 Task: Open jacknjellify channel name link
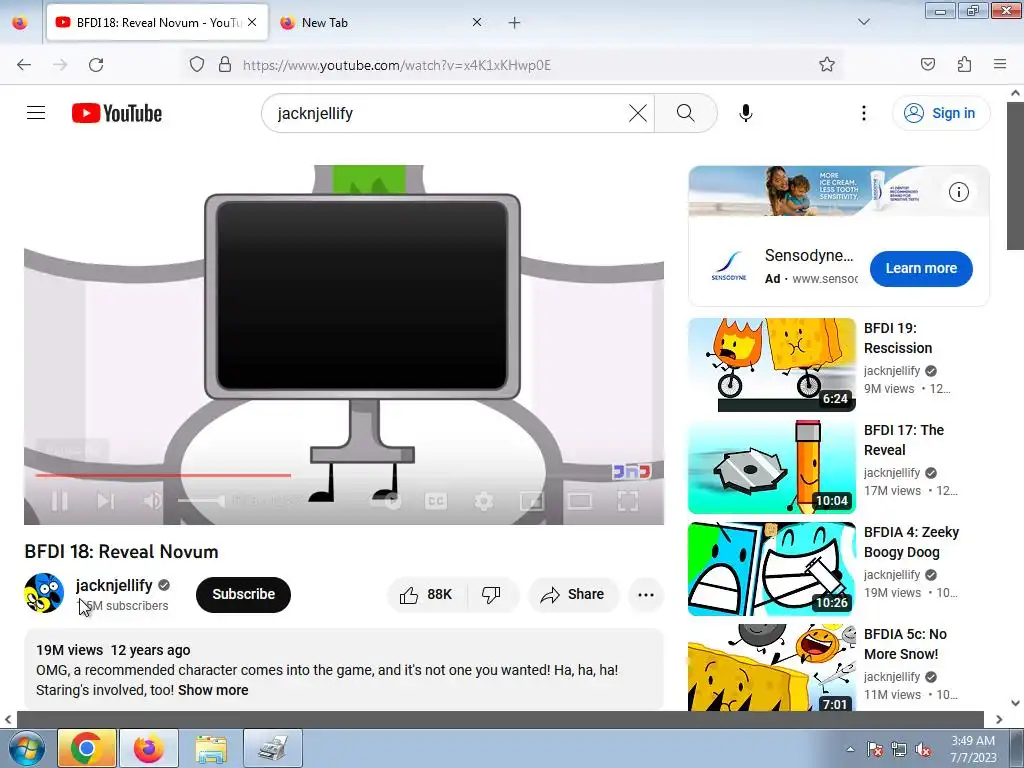[114, 585]
